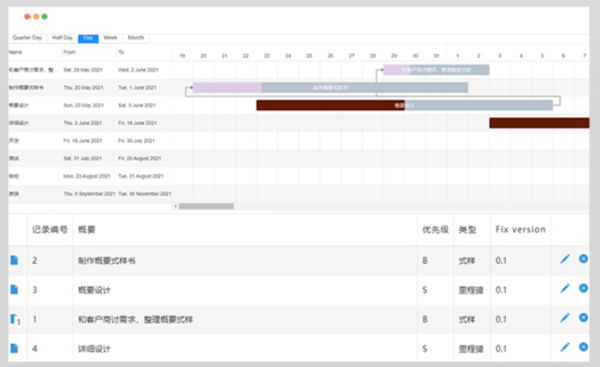Click the lavender progress bar in the second Gantt row
The width and height of the screenshot is (600, 367).
(227, 88)
